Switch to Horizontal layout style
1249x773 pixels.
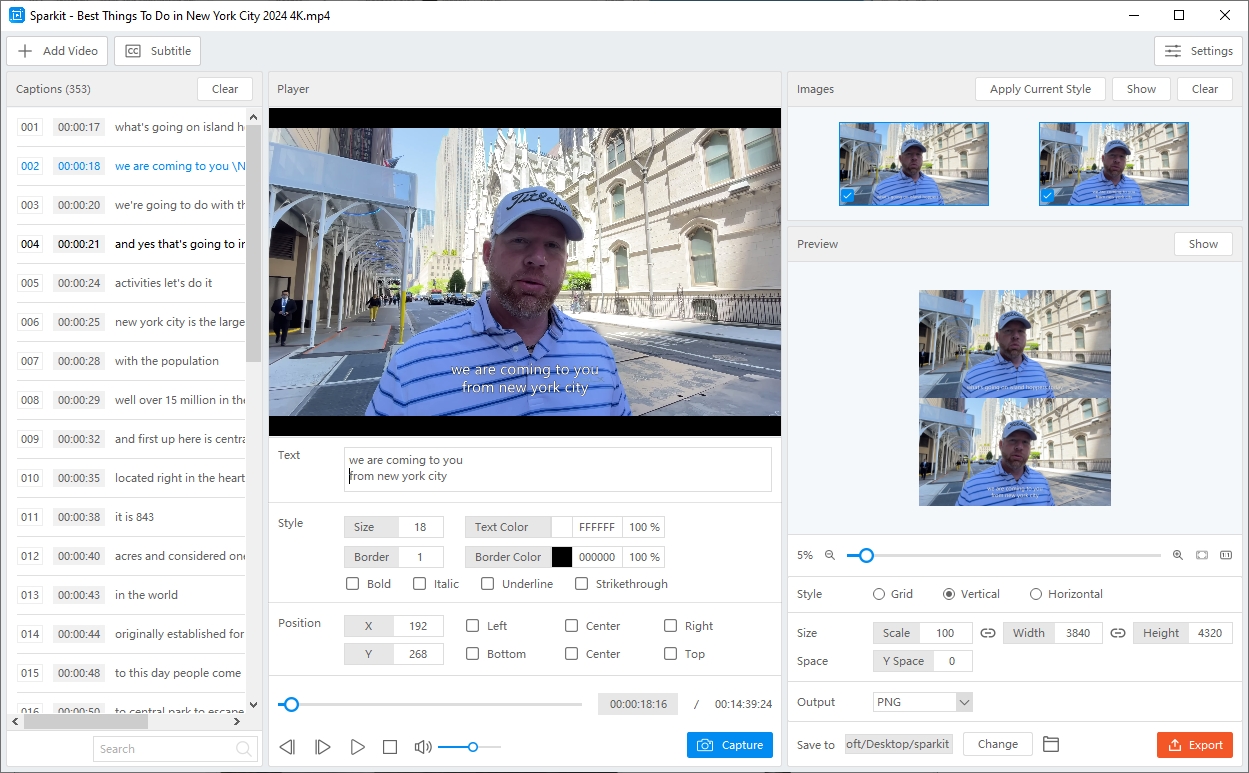point(1036,593)
